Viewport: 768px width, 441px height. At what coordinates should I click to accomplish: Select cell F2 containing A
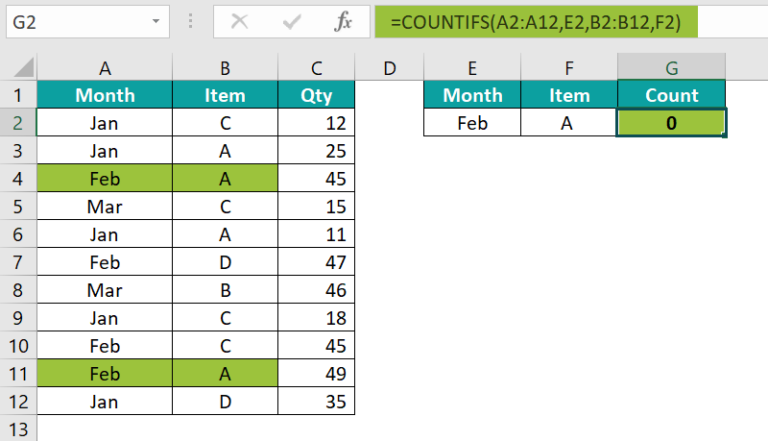[x=569, y=122]
